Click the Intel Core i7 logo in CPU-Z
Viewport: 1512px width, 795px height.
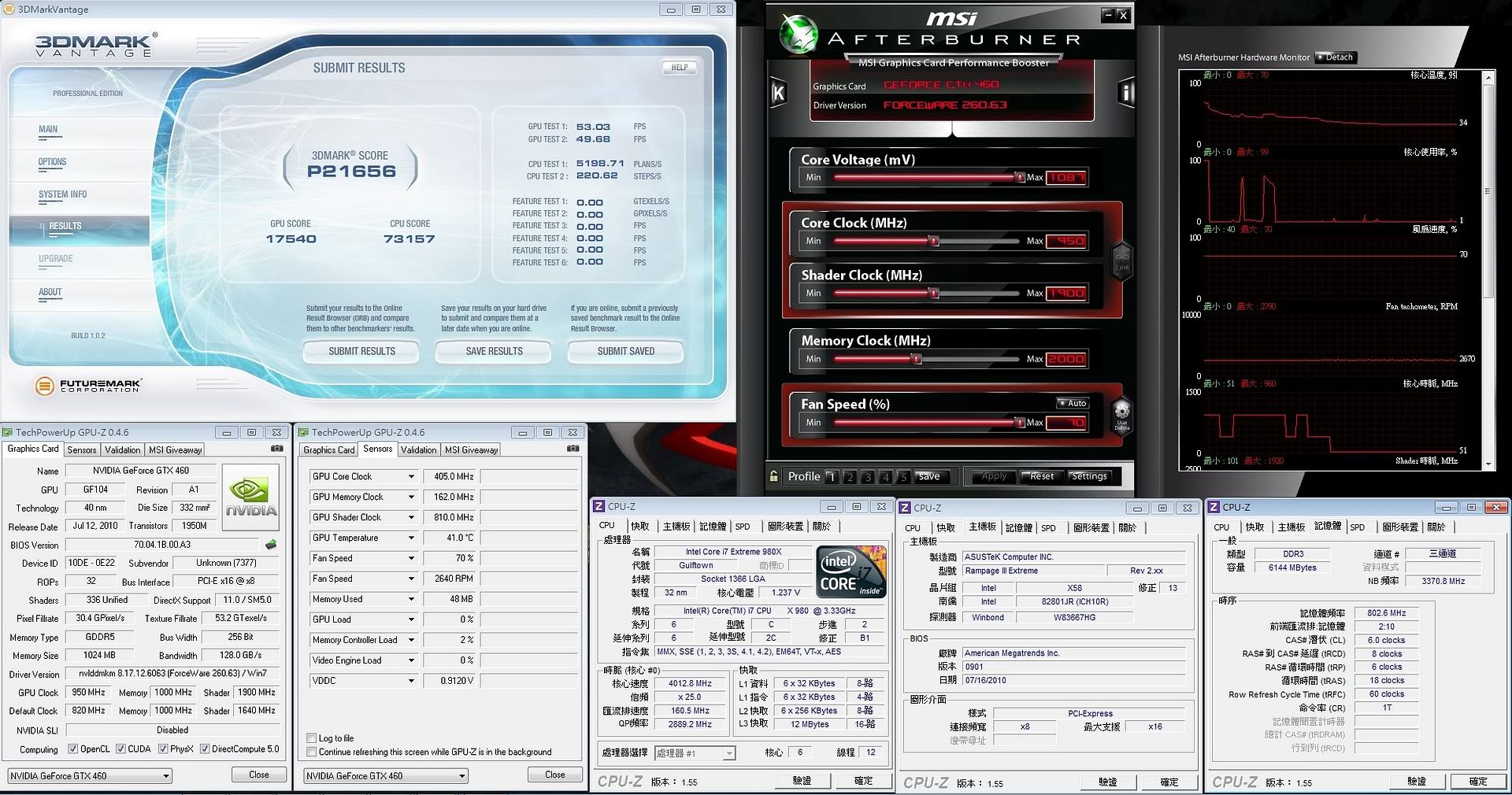click(x=851, y=572)
